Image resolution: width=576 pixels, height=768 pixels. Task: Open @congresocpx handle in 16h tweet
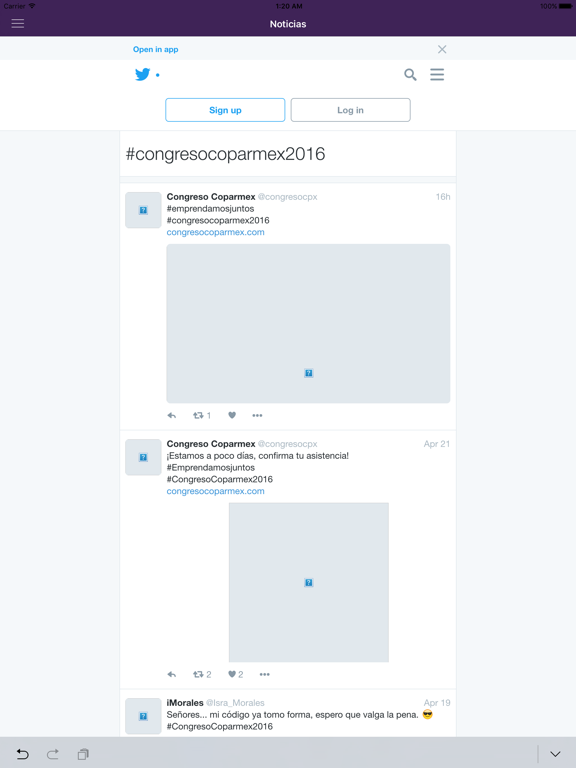(288, 197)
